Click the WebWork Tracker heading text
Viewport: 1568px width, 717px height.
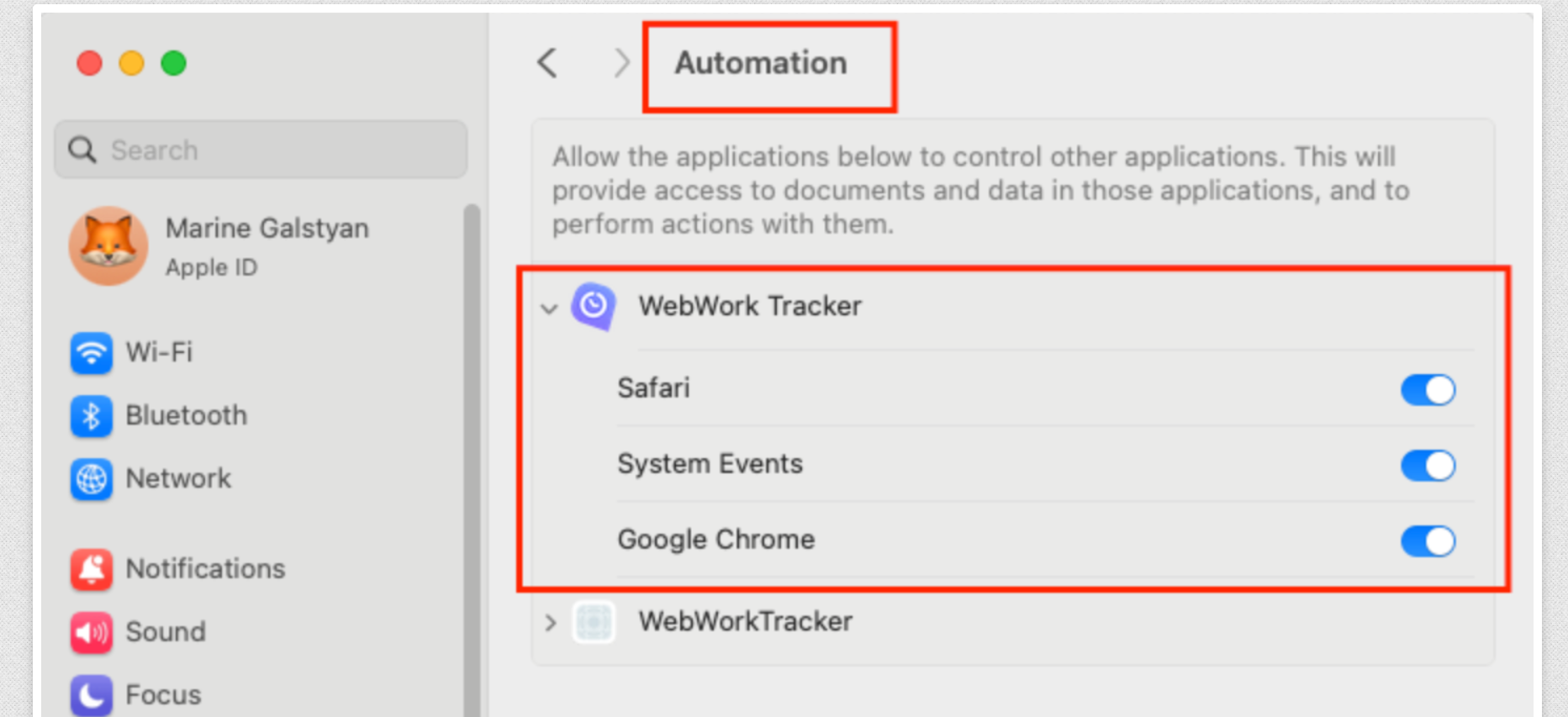pos(750,306)
